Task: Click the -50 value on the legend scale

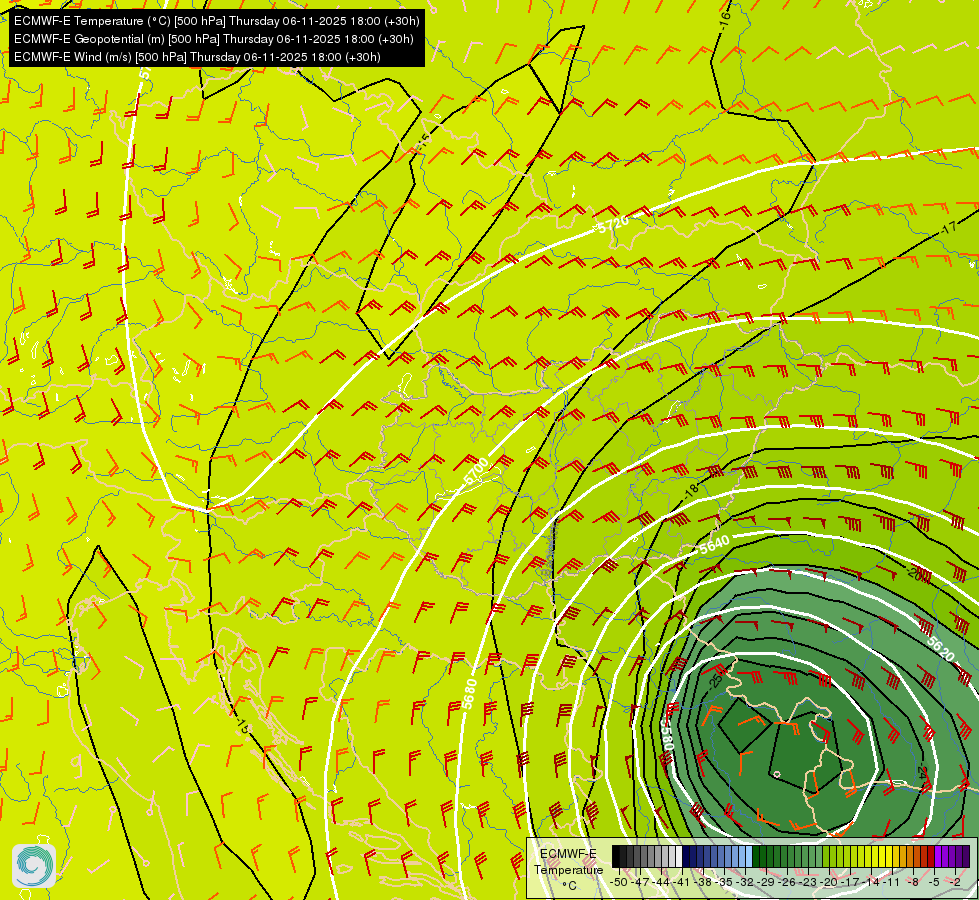Action: pos(619,882)
